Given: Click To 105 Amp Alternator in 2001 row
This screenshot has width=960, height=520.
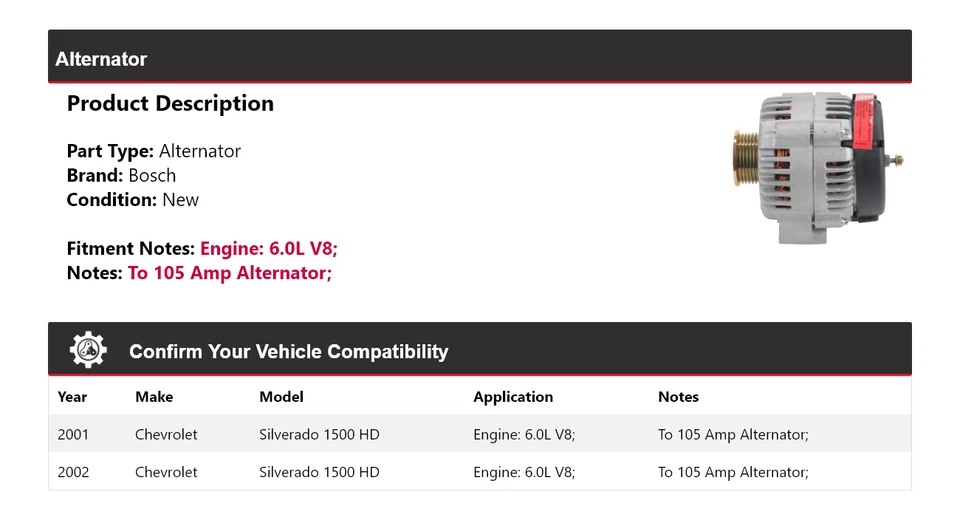Looking at the screenshot, I should coord(733,435).
